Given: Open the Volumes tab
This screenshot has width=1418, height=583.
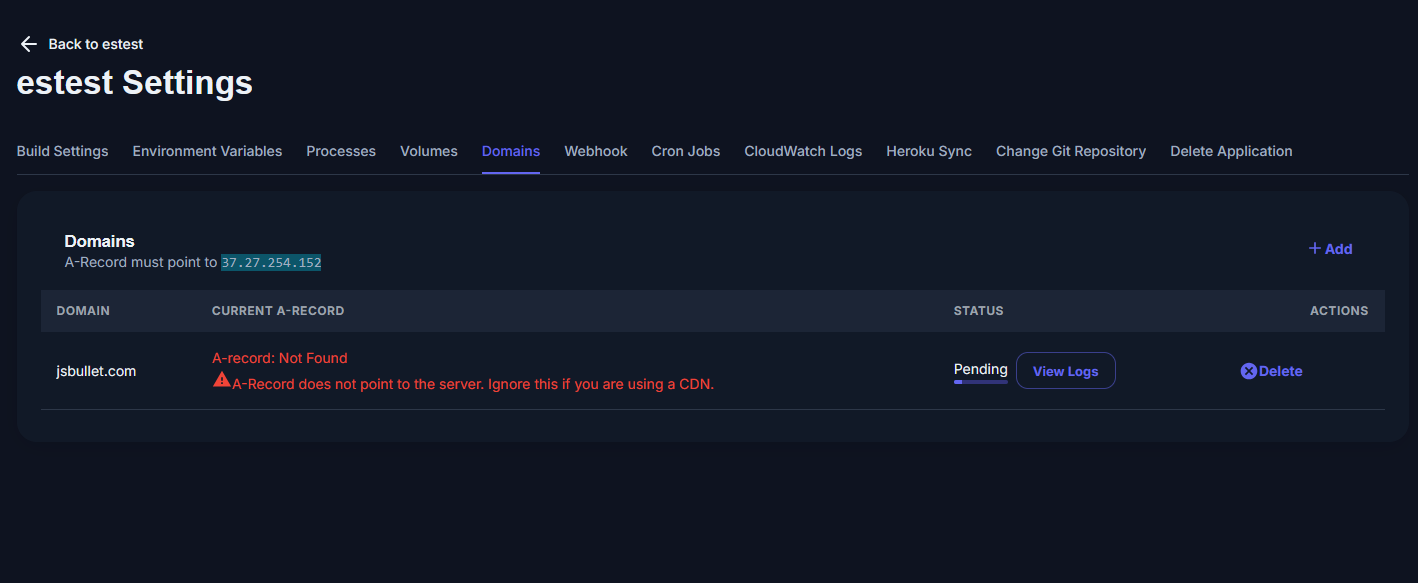Looking at the screenshot, I should [428, 151].
